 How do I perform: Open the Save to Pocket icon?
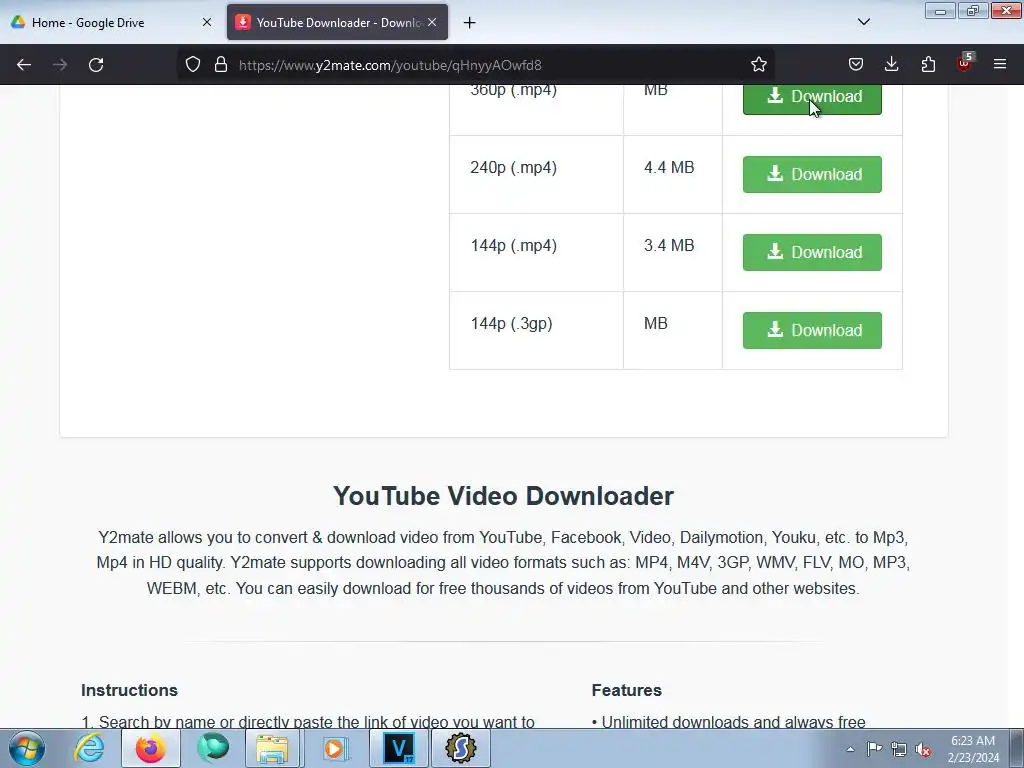856,65
